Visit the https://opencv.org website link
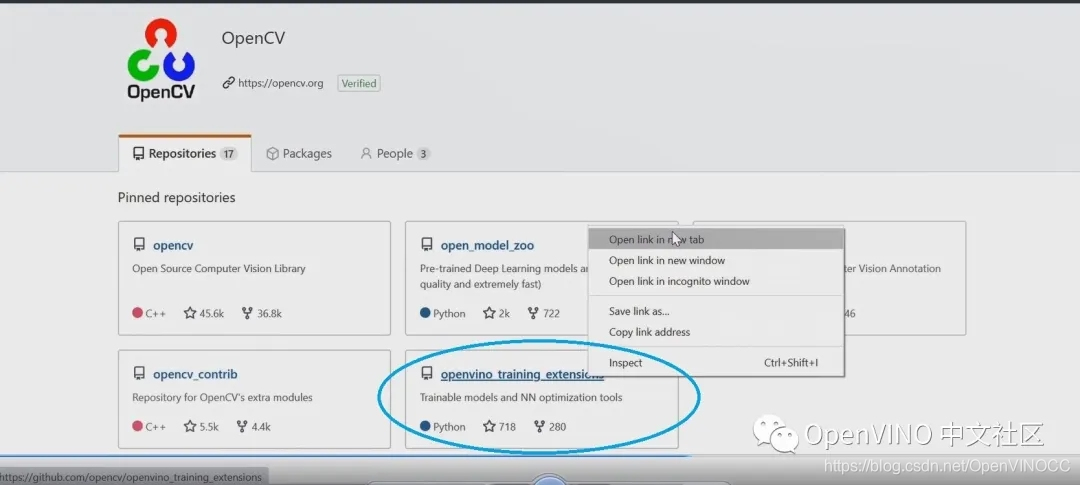This screenshot has height=485, width=1080. click(280, 83)
